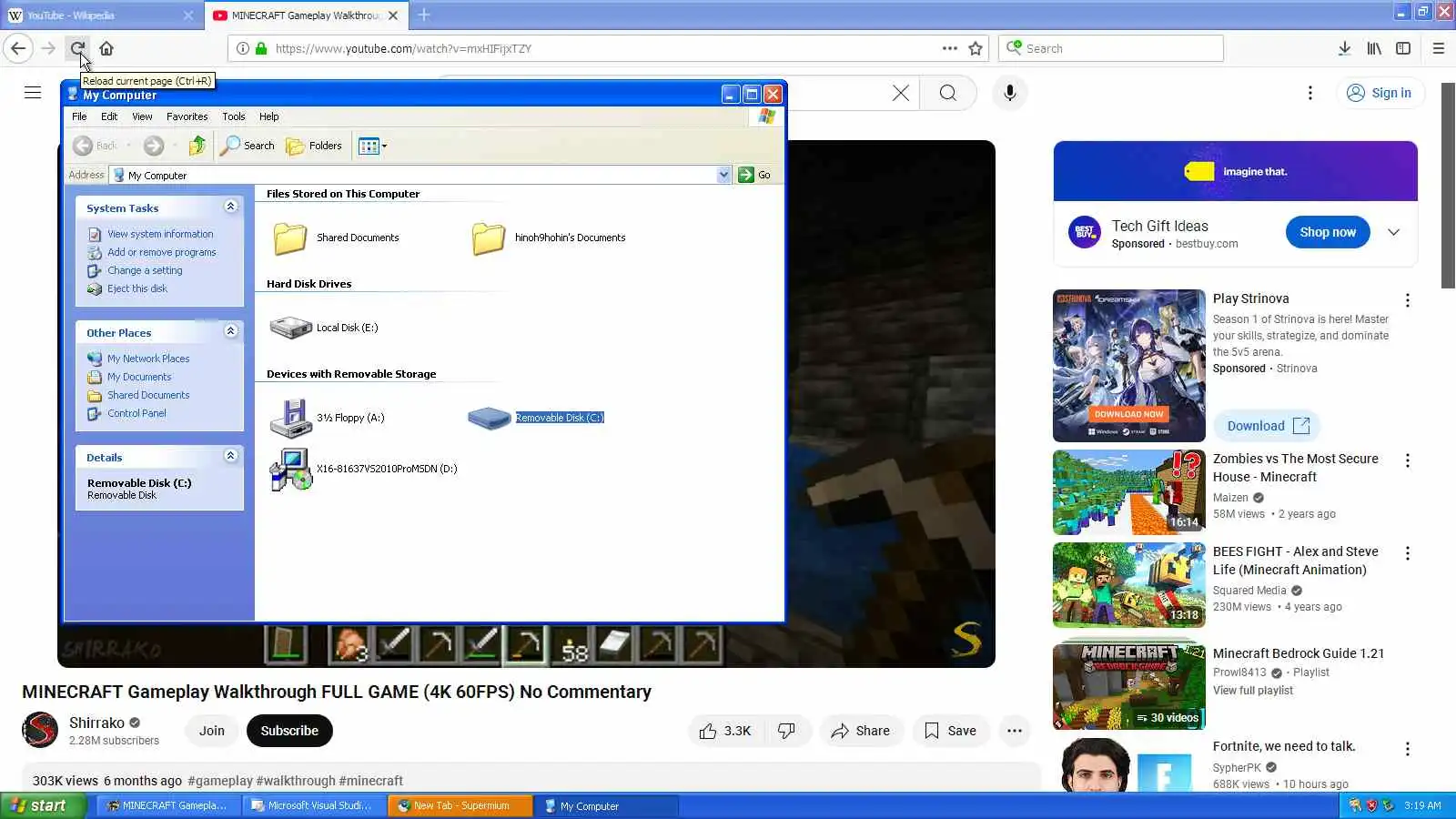This screenshot has height=819, width=1456.
Task: Share the Minecraft video
Action: coord(860,731)
